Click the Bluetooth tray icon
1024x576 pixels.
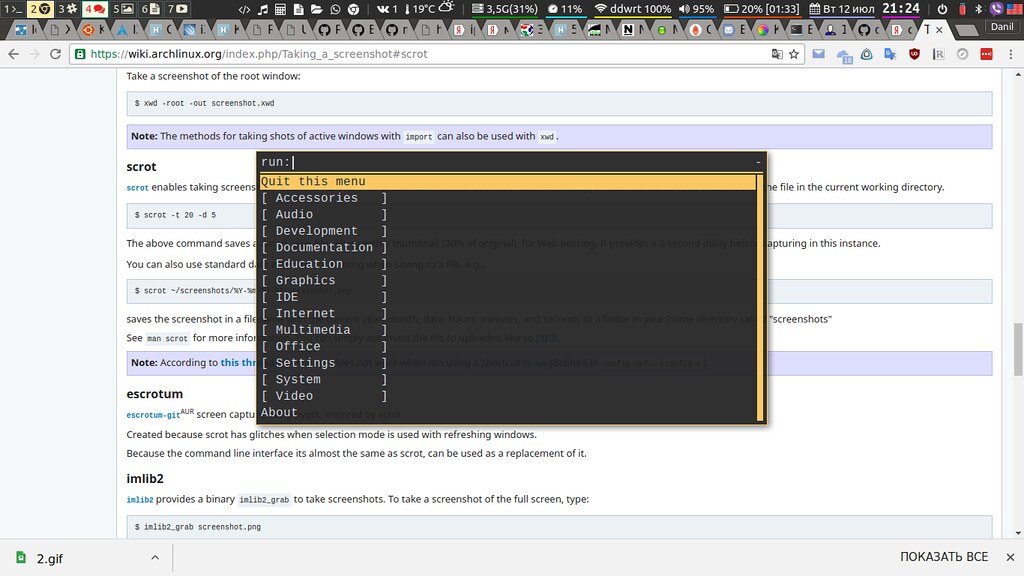(x=978, y=9)
